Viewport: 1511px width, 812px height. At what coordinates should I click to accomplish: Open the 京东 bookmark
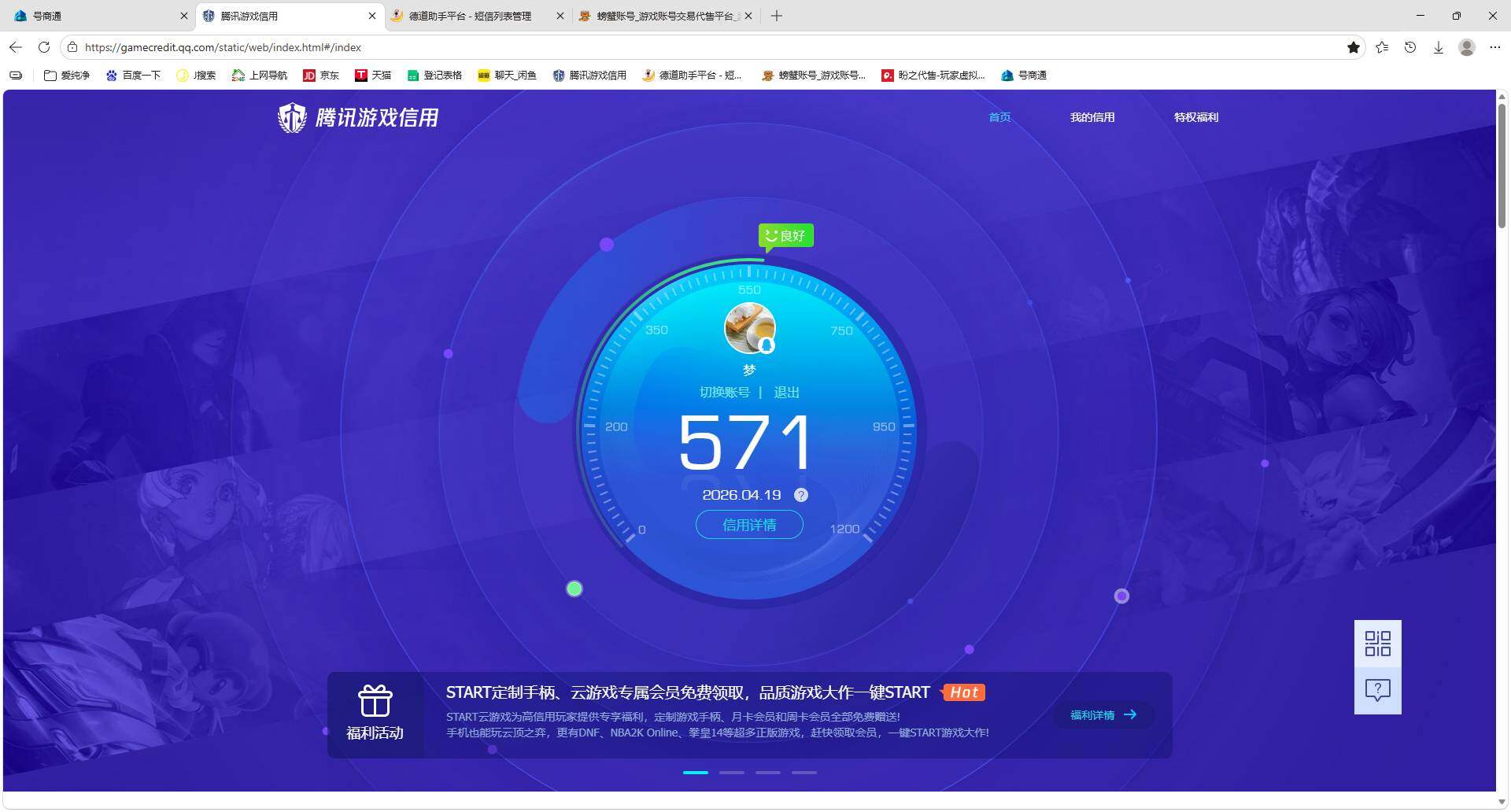321,76
